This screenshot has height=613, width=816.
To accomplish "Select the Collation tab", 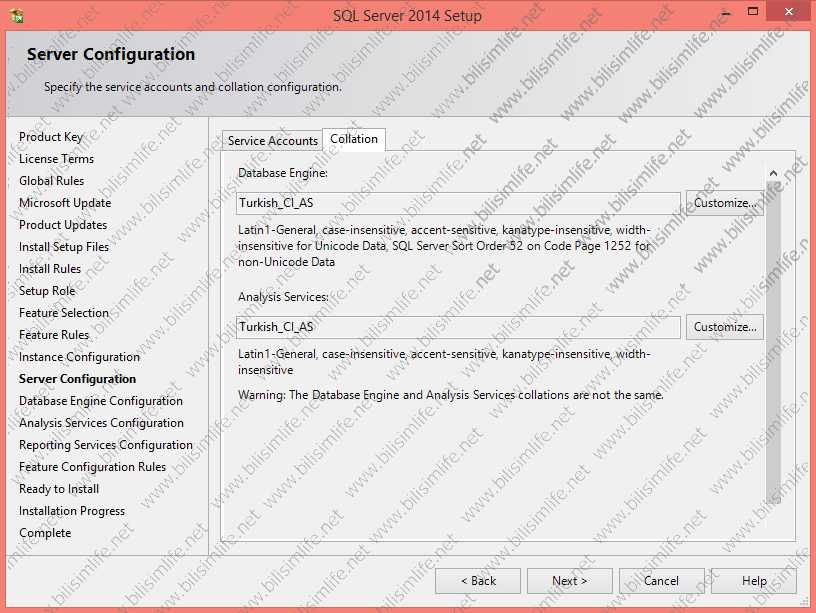I will 354,139.
